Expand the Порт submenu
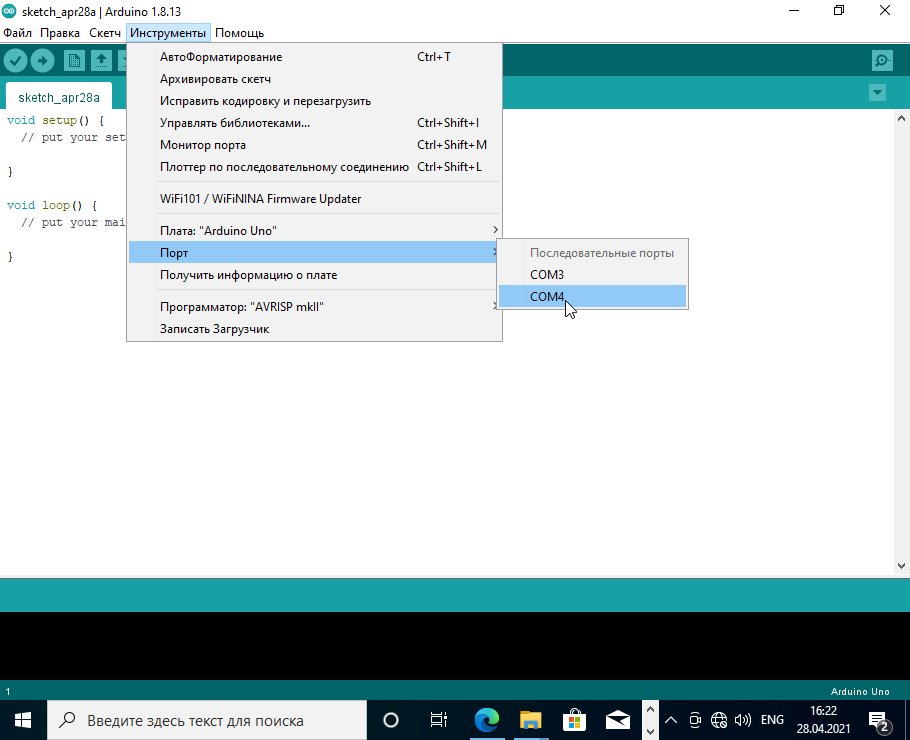This screenshot has width=910, height=740. 314,252
